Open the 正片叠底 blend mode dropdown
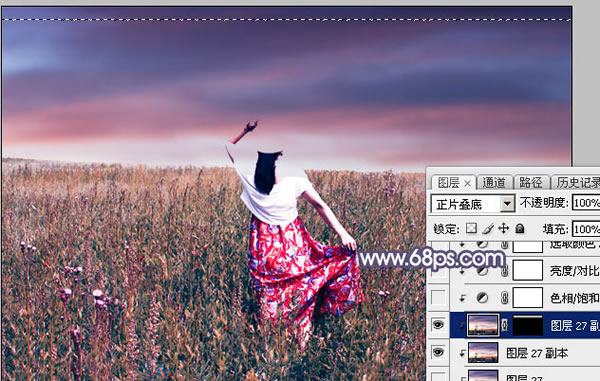 pyautogui.click(x=472, y=204)
